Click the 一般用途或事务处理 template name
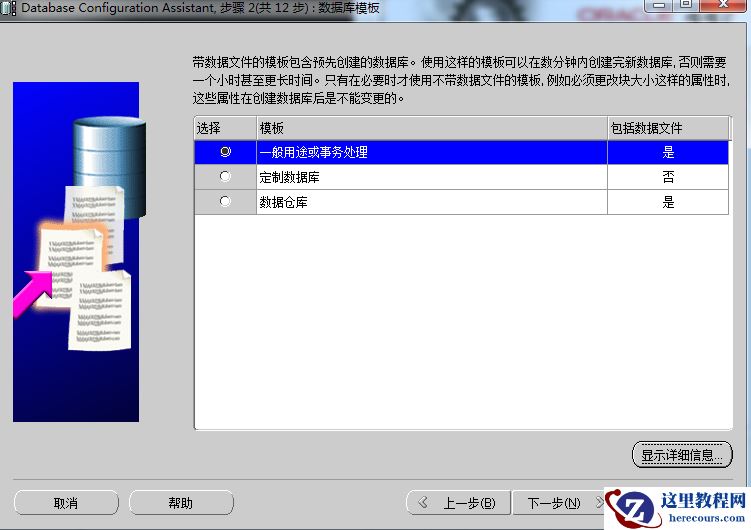Image resolution: width=751 pixels, height=530 pixels. 314,152
